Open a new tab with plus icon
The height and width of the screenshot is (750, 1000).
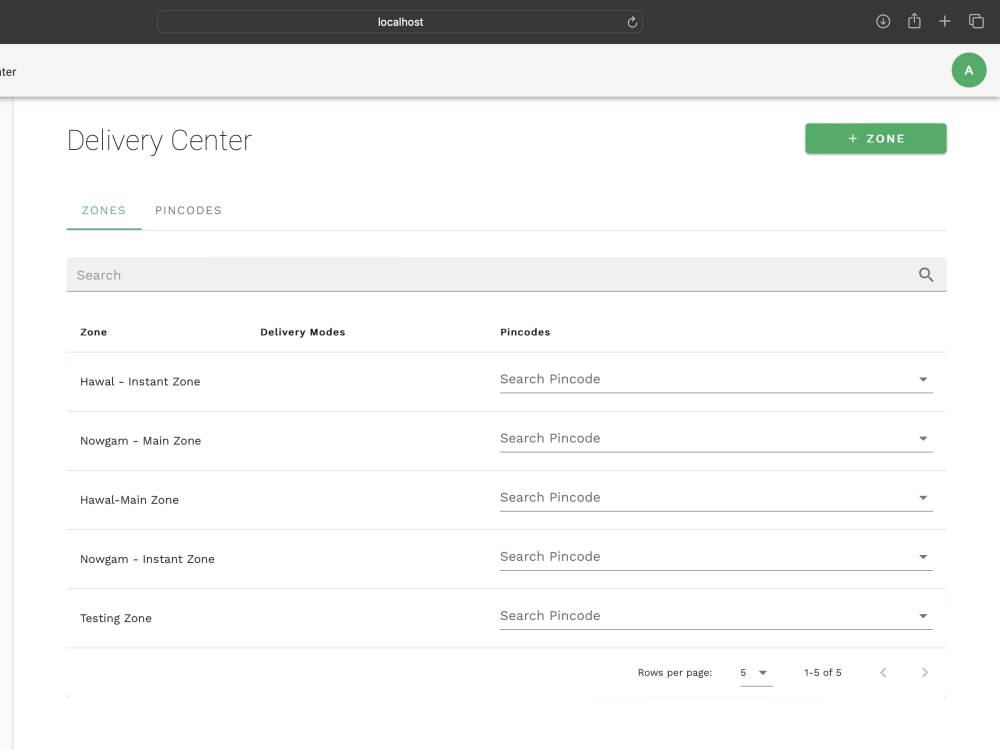tap(945, 22)
